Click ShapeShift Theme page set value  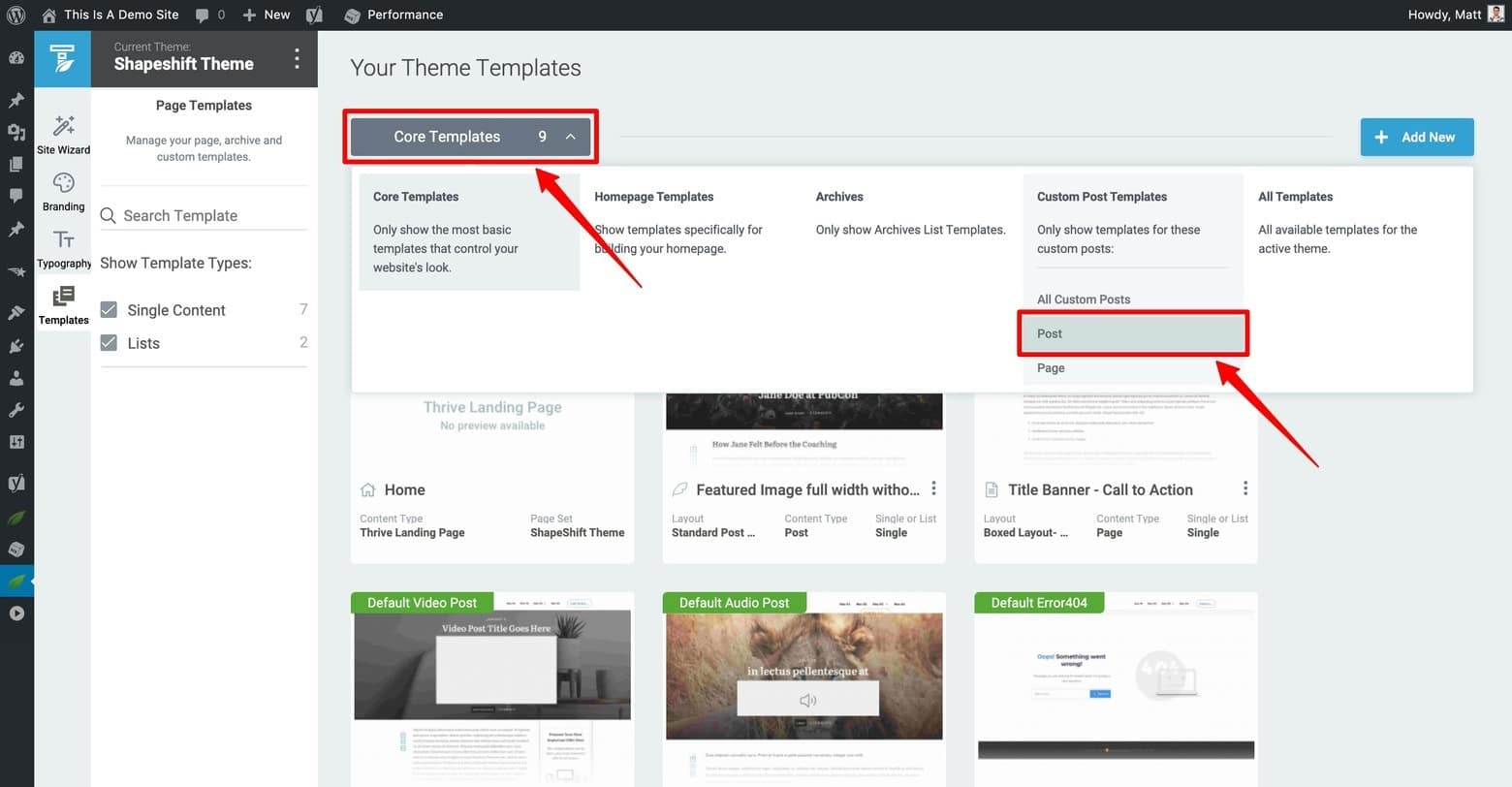577,532
